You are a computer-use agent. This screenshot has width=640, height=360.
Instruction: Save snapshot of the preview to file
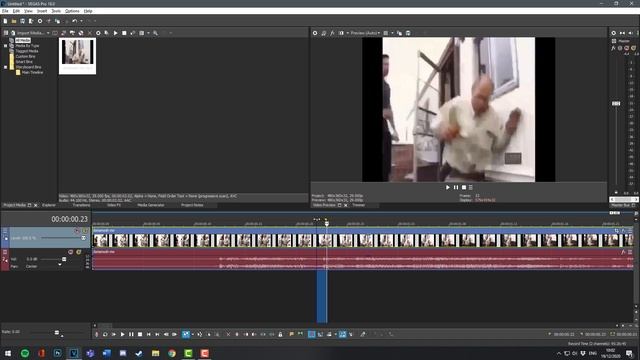[x=408, y=33]
